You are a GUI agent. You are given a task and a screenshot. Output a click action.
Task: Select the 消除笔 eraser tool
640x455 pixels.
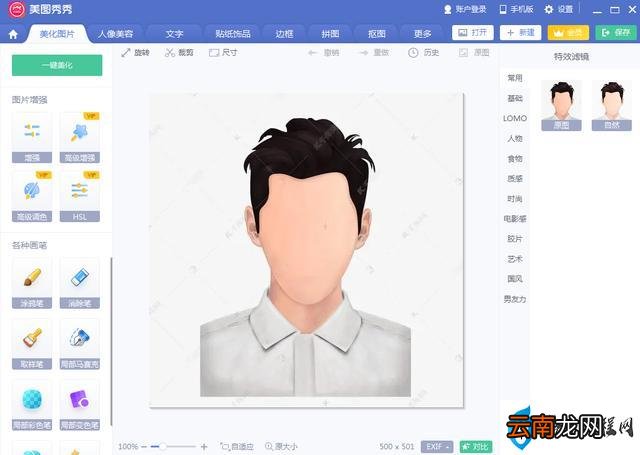tap(80, 283)
